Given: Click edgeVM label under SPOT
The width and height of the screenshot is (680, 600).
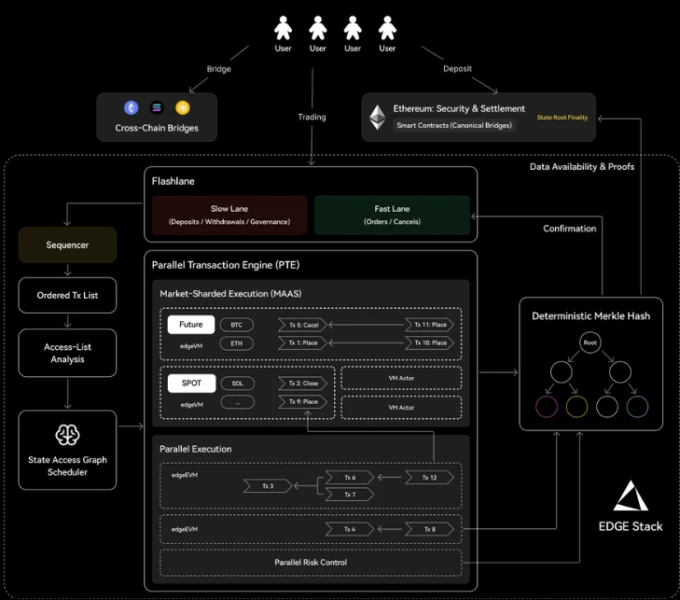Looking at the screenshot, I should click(x=191, y=404).
